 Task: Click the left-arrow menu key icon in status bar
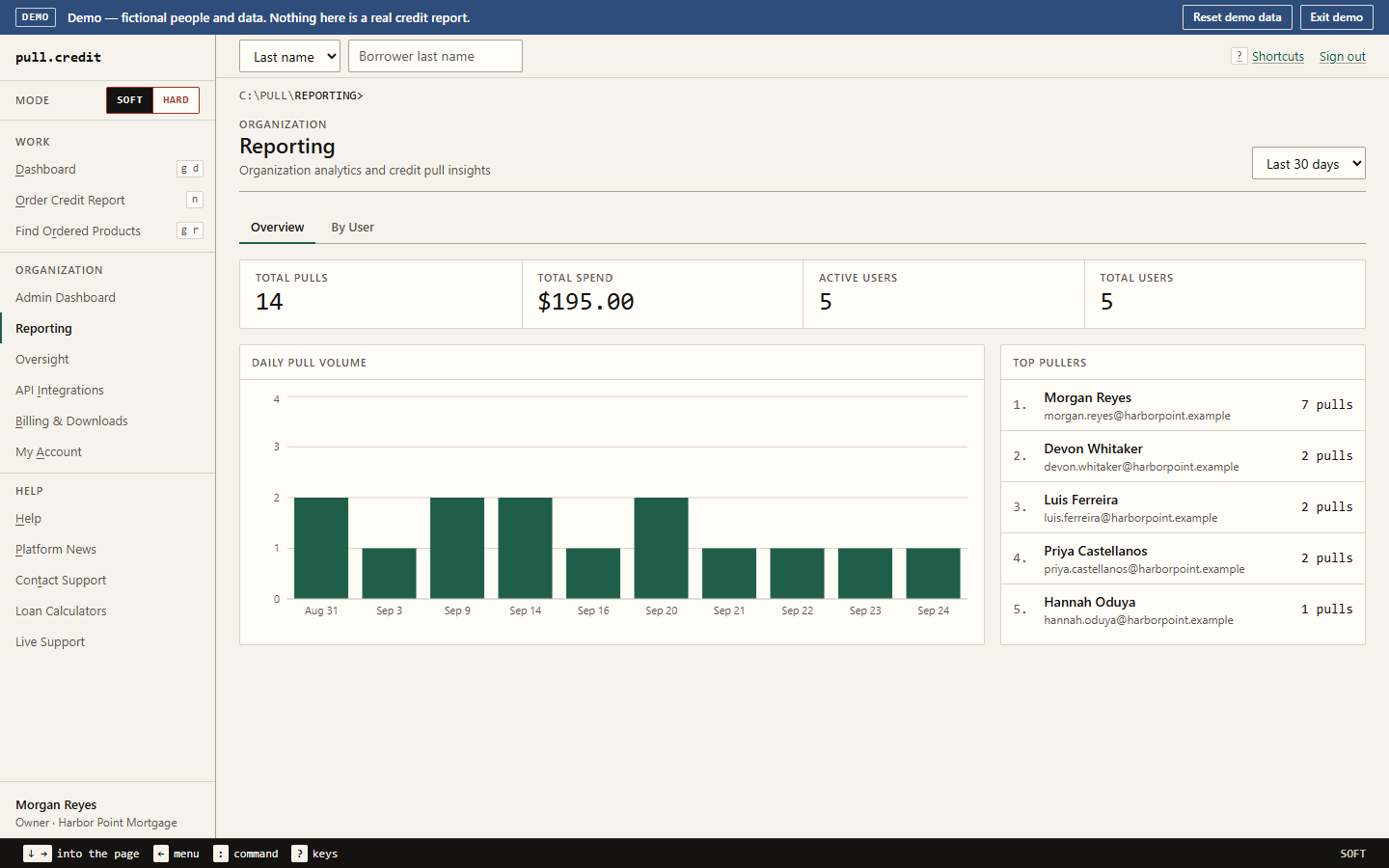(x=161, y=854)
